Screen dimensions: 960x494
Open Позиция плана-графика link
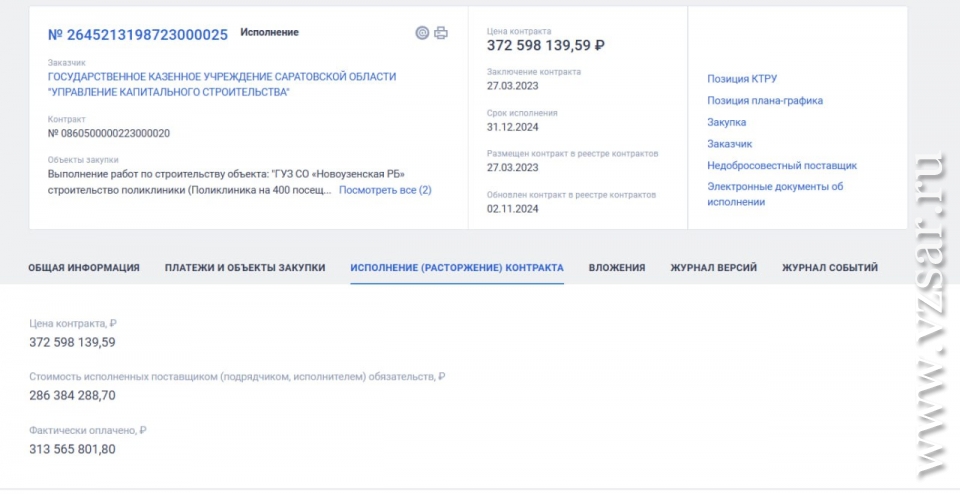(765, 100)
